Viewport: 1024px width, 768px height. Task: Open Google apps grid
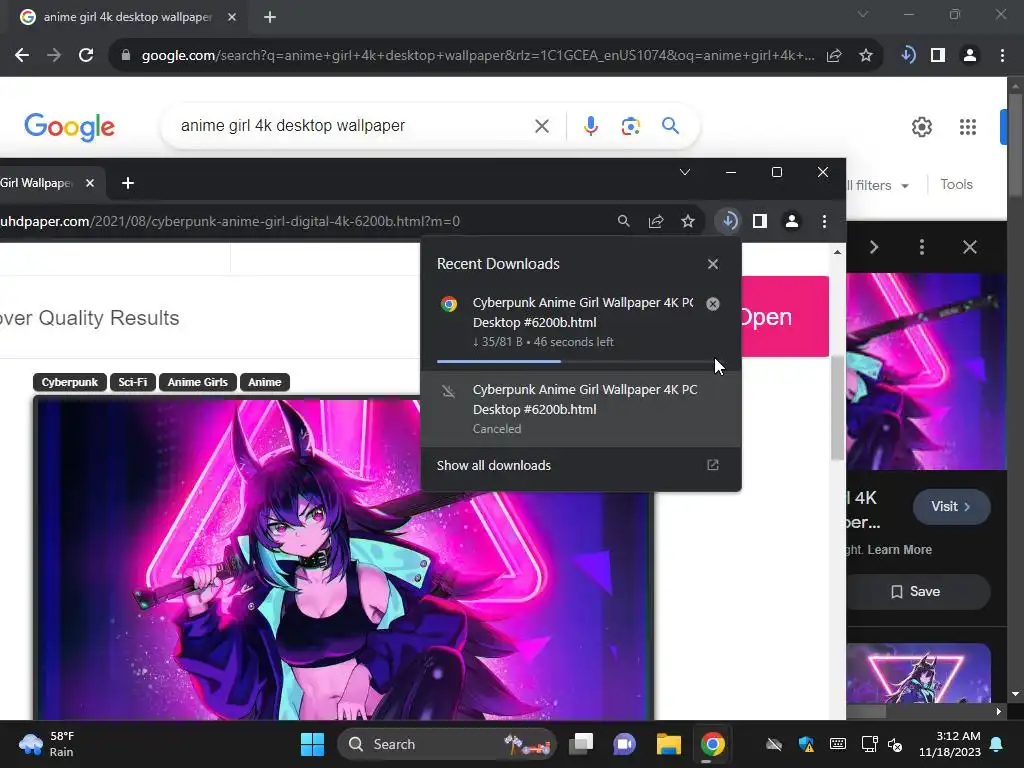click(x=968, y=127)
